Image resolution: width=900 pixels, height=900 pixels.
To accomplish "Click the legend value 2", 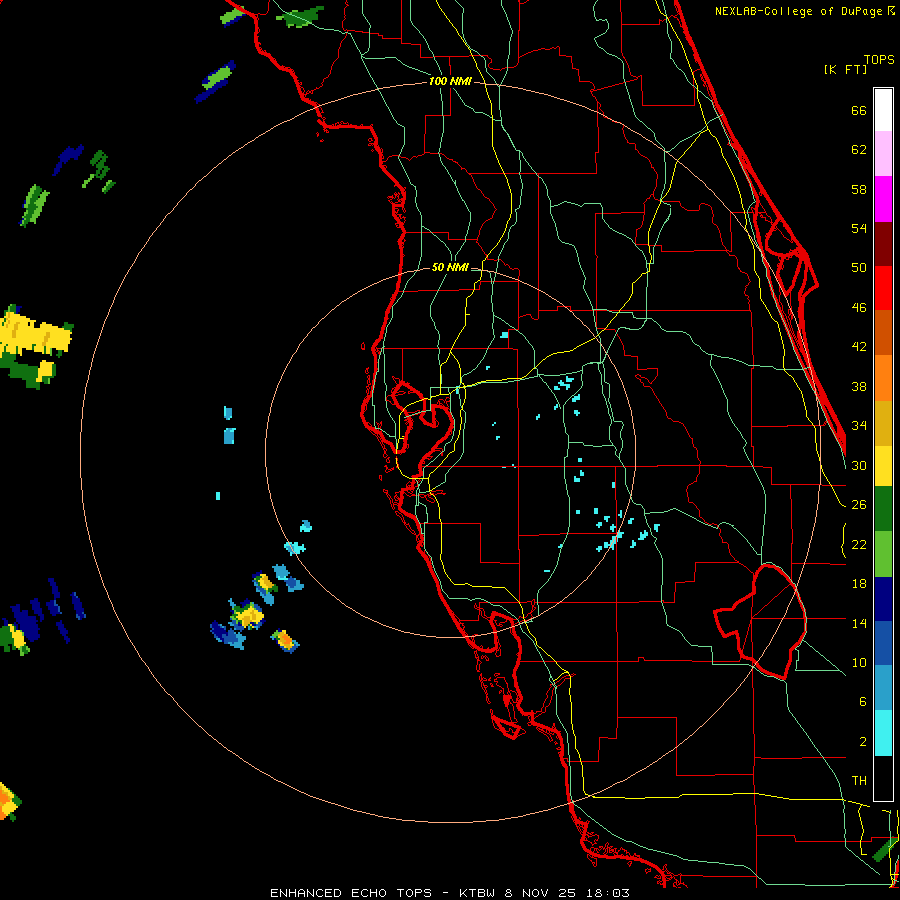I will pos(862,742).
